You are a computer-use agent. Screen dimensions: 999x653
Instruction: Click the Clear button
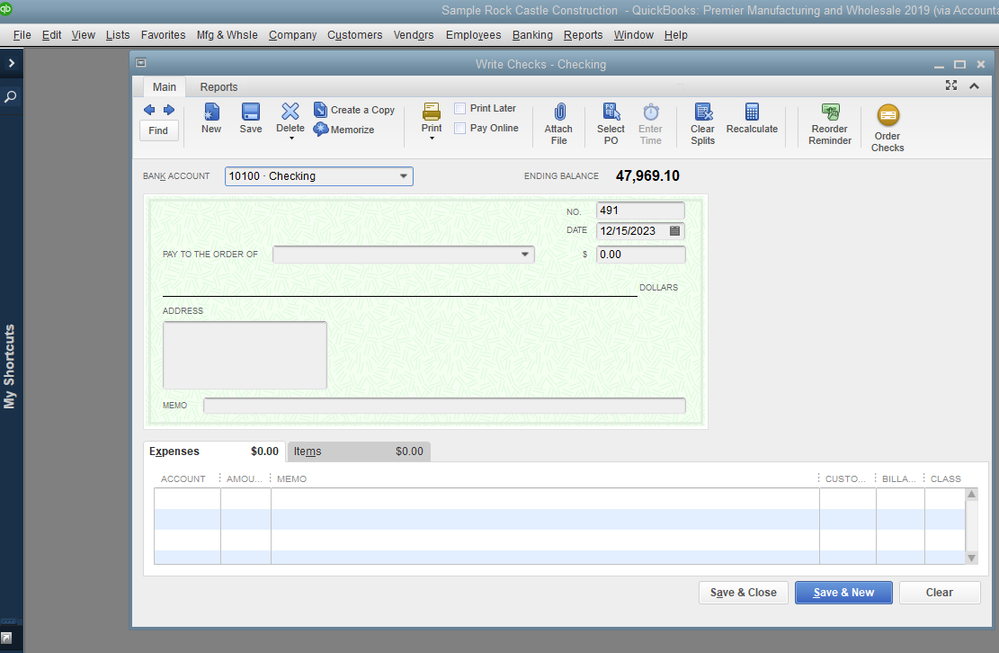pyautogui.click(x=939, y=592)
